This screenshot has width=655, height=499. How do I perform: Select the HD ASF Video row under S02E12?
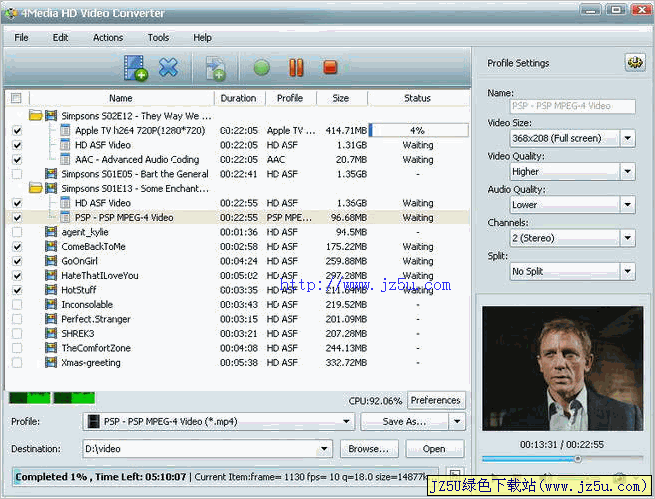click(238, 145)
